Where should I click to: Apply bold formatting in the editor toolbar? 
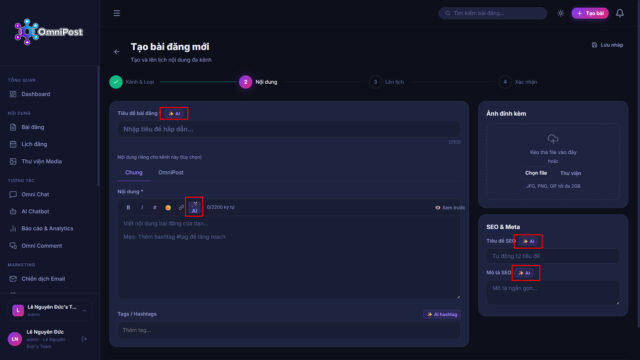click(128, 207)
